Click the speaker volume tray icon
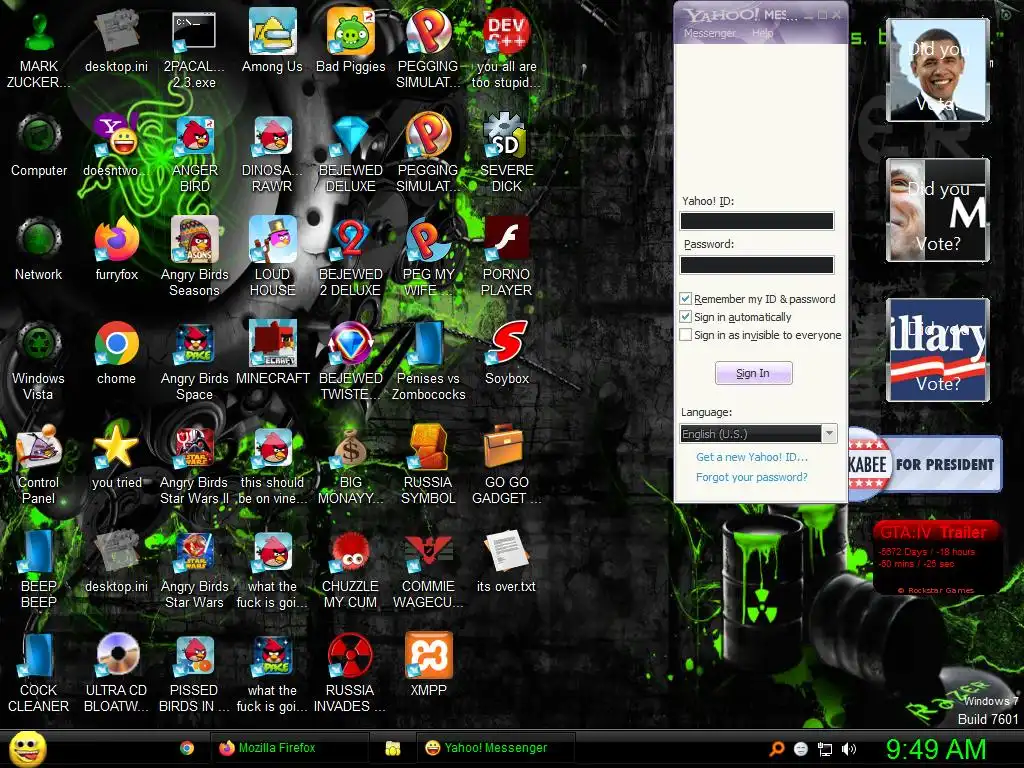The width and height of the screenshot is (1024, 768). point(849,749)
